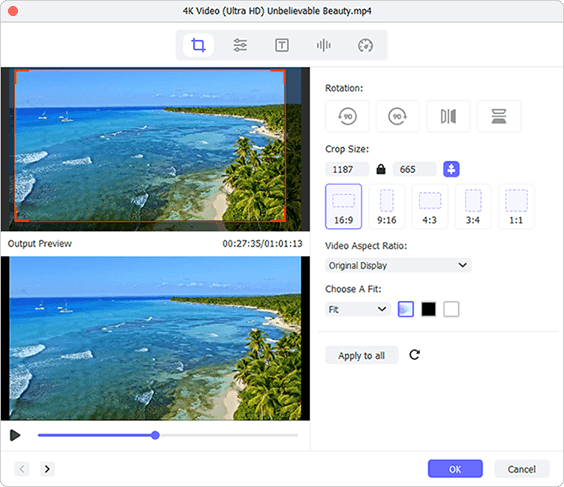The height and width of the screenshot is (487, 564).
Task: Open the Effect adjustments tab icon
Action: (240, 45)
